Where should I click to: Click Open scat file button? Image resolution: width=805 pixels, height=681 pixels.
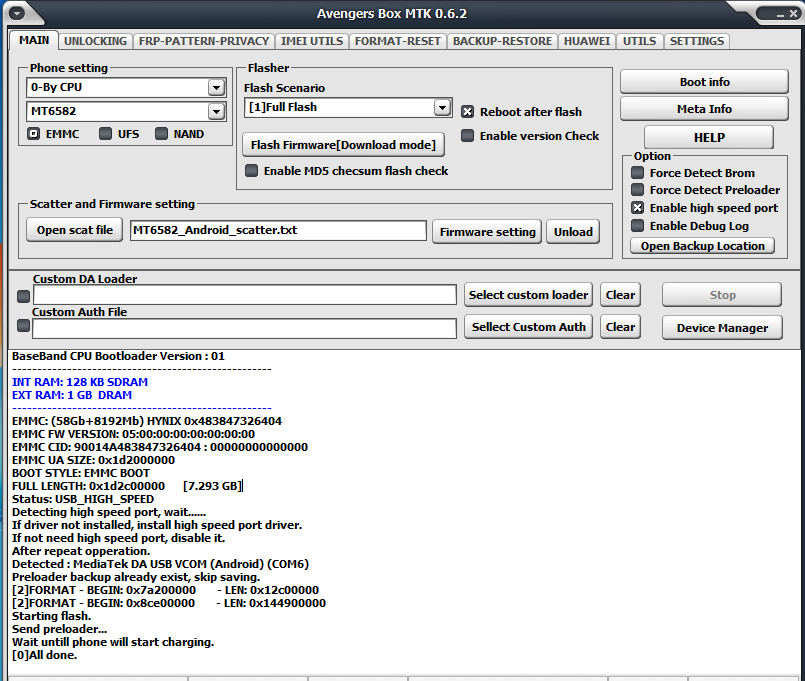tap(74, 230)
